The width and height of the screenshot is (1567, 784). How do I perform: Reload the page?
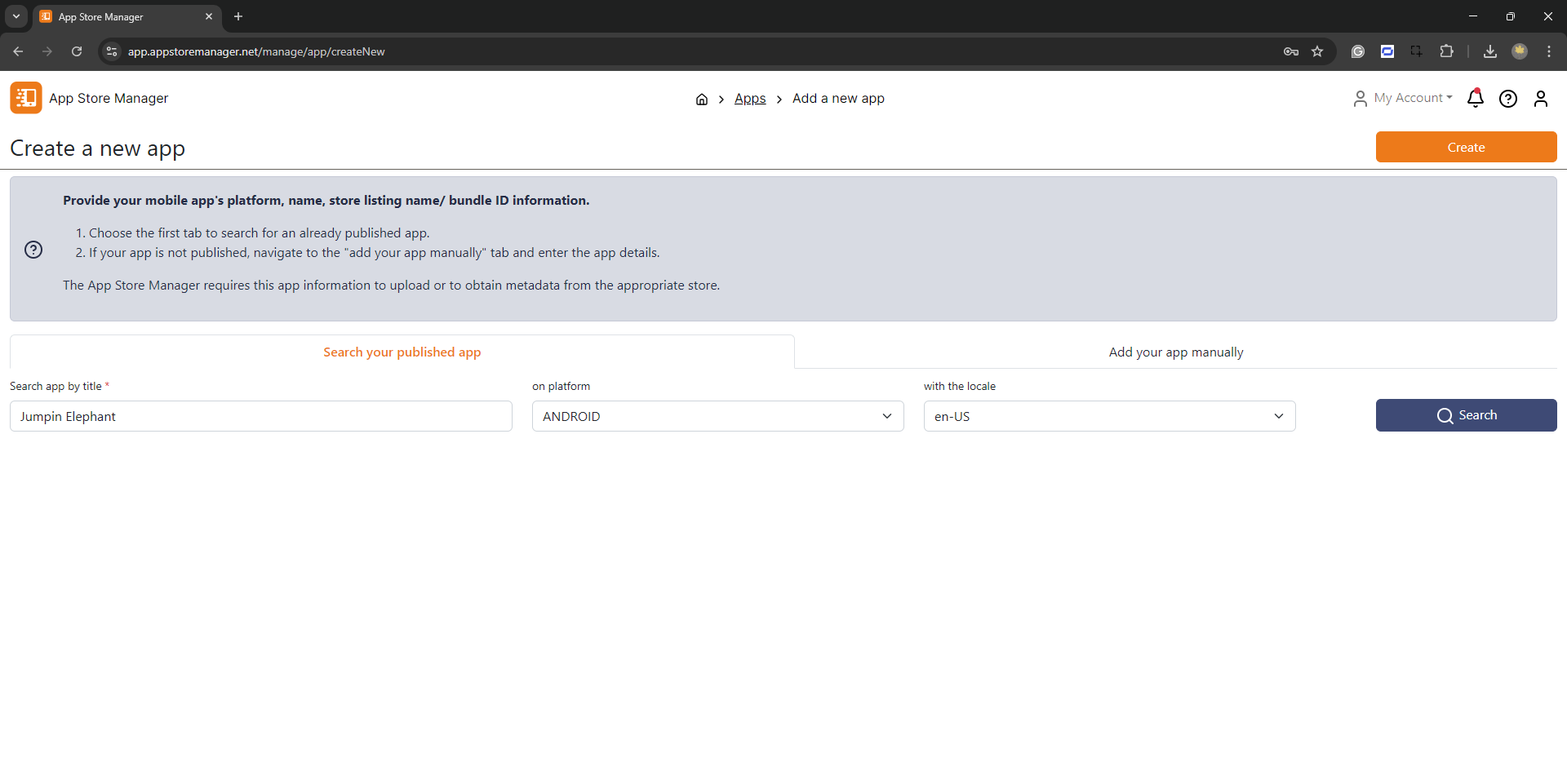[x=77, y=51]
